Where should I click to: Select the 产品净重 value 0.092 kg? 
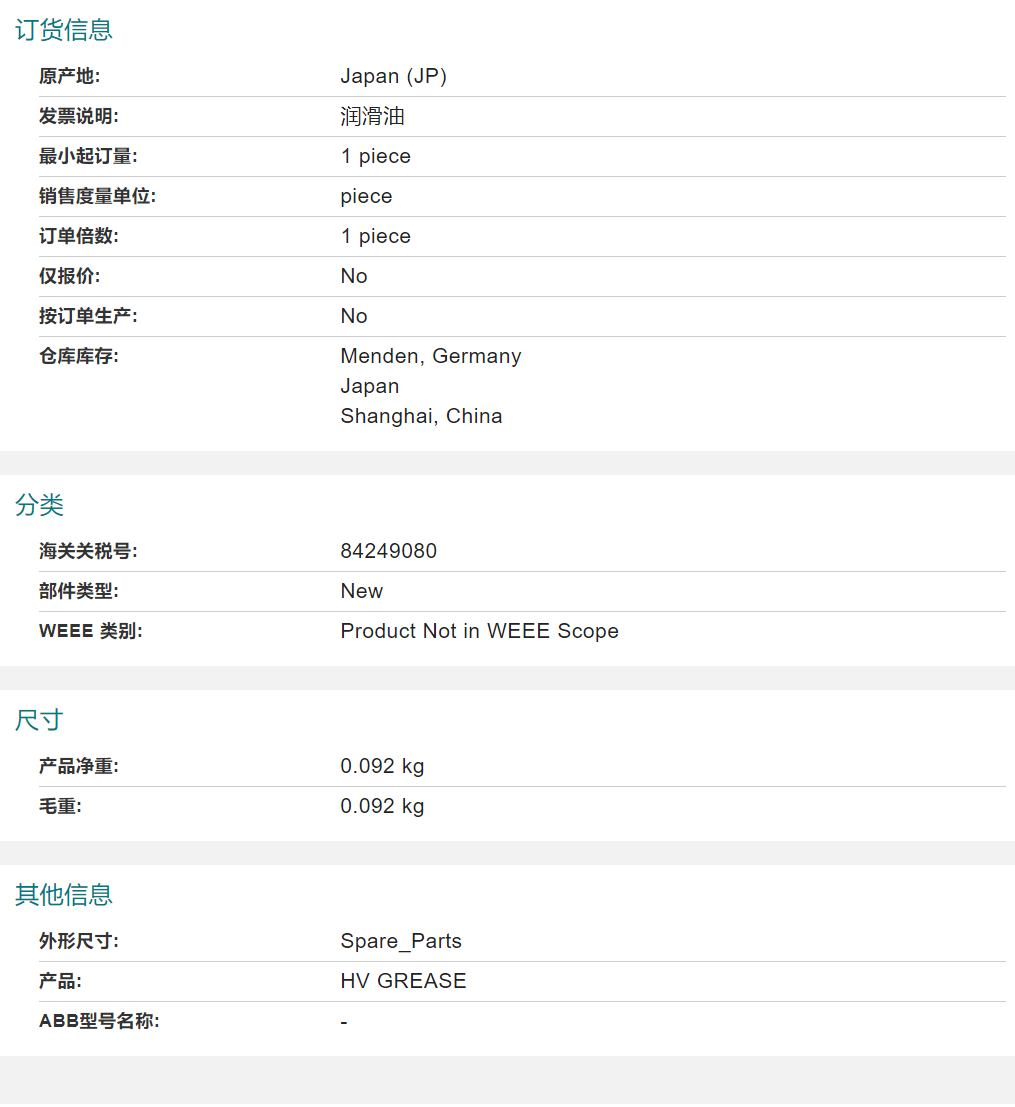coord(382,766)
